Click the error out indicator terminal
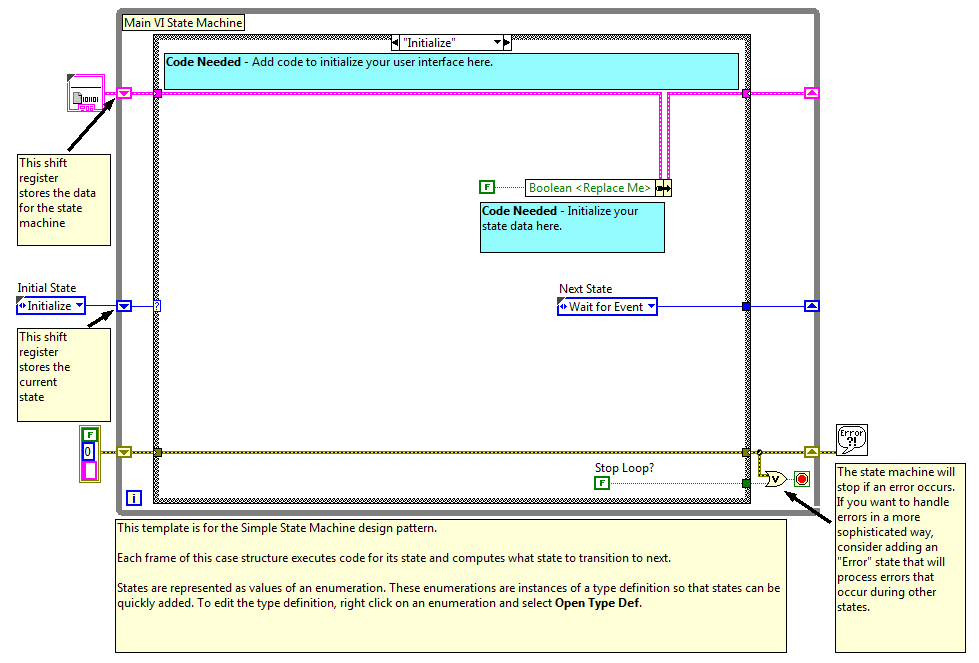Screen dimensions: 979x663 coord(852,439)
